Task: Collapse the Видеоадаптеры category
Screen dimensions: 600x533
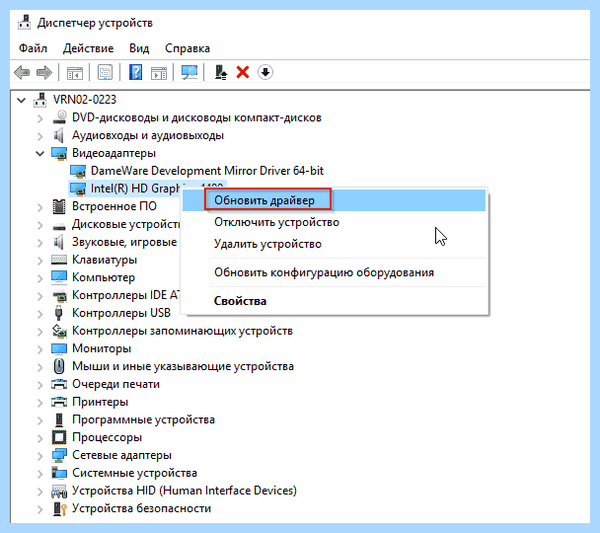Action: [x=40, y=154]
